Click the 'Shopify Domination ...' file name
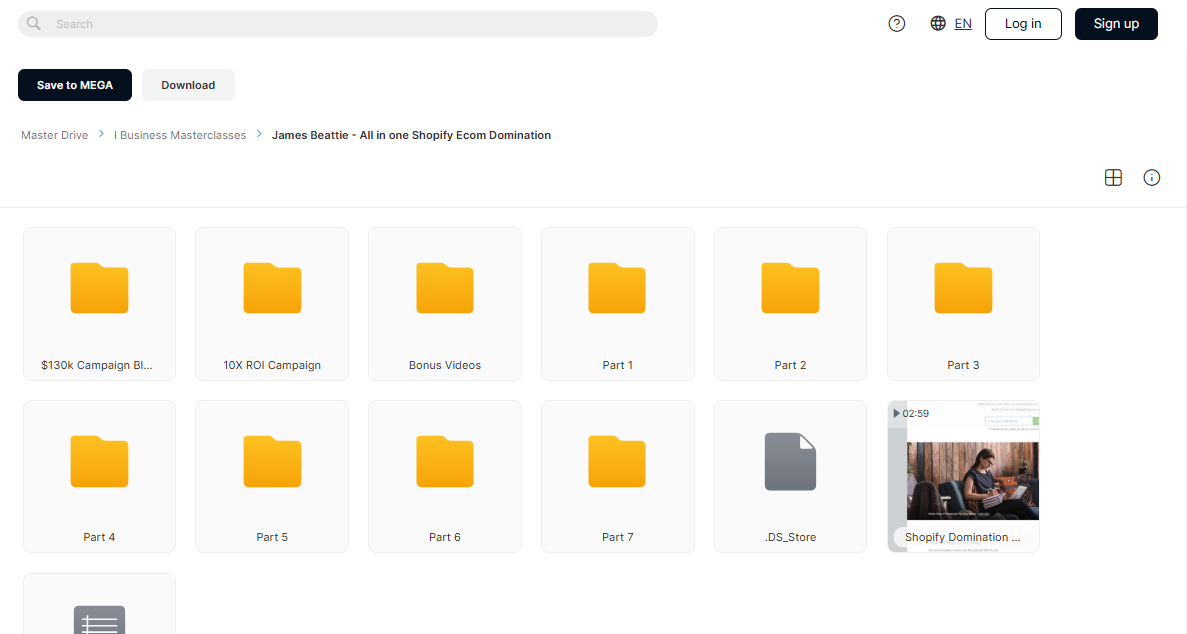Viewport: 1187px width, 634px height. click(x=962, y=537)
